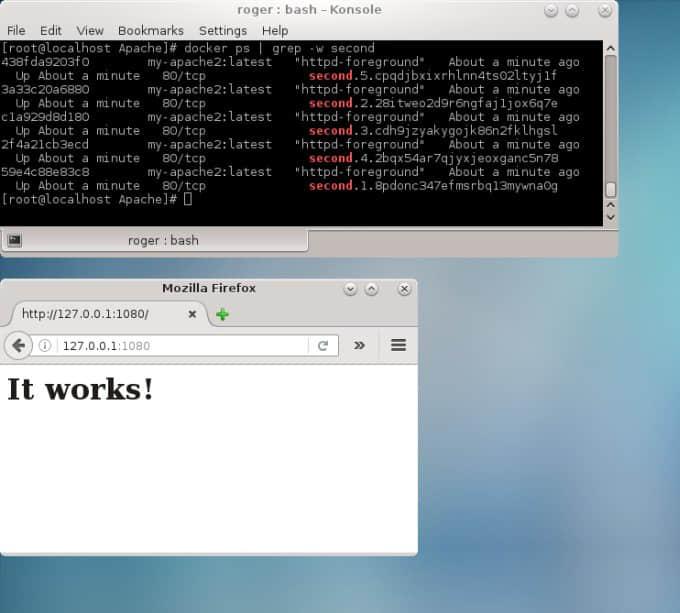Select the 'roger : bash' Konsole tab

point(155,241)
